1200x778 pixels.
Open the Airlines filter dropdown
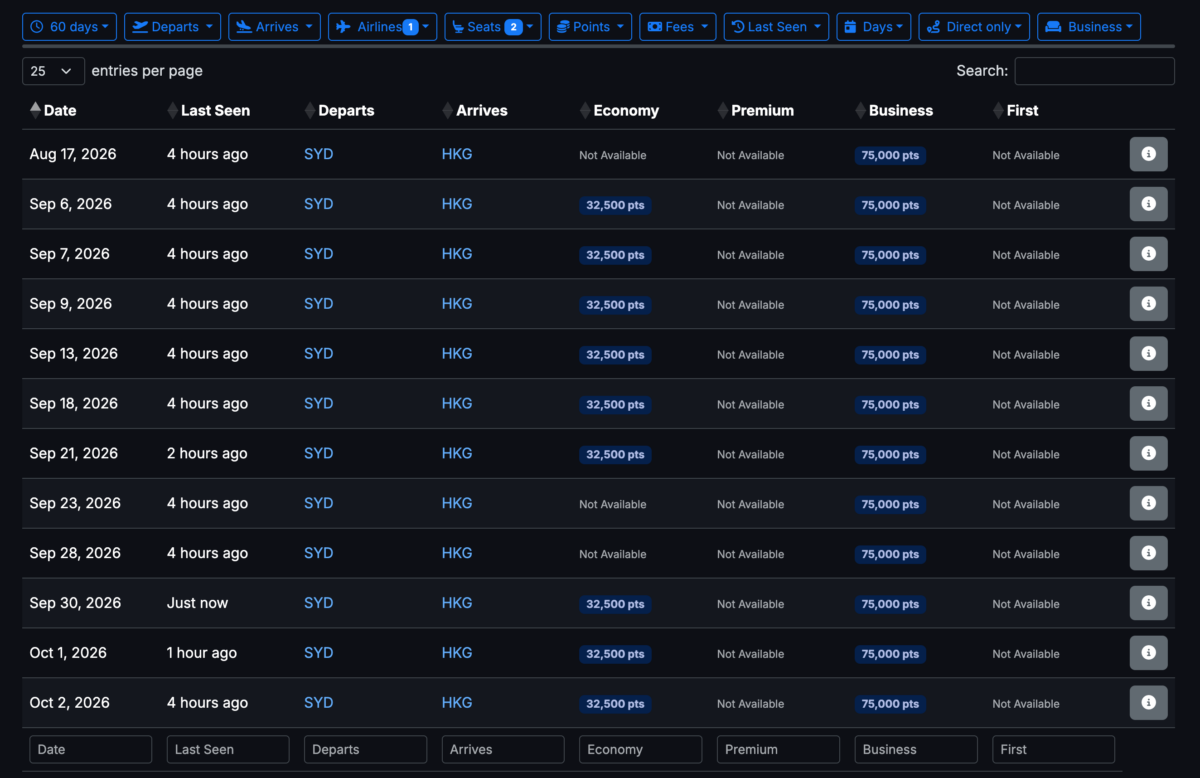tap(382, 27)
